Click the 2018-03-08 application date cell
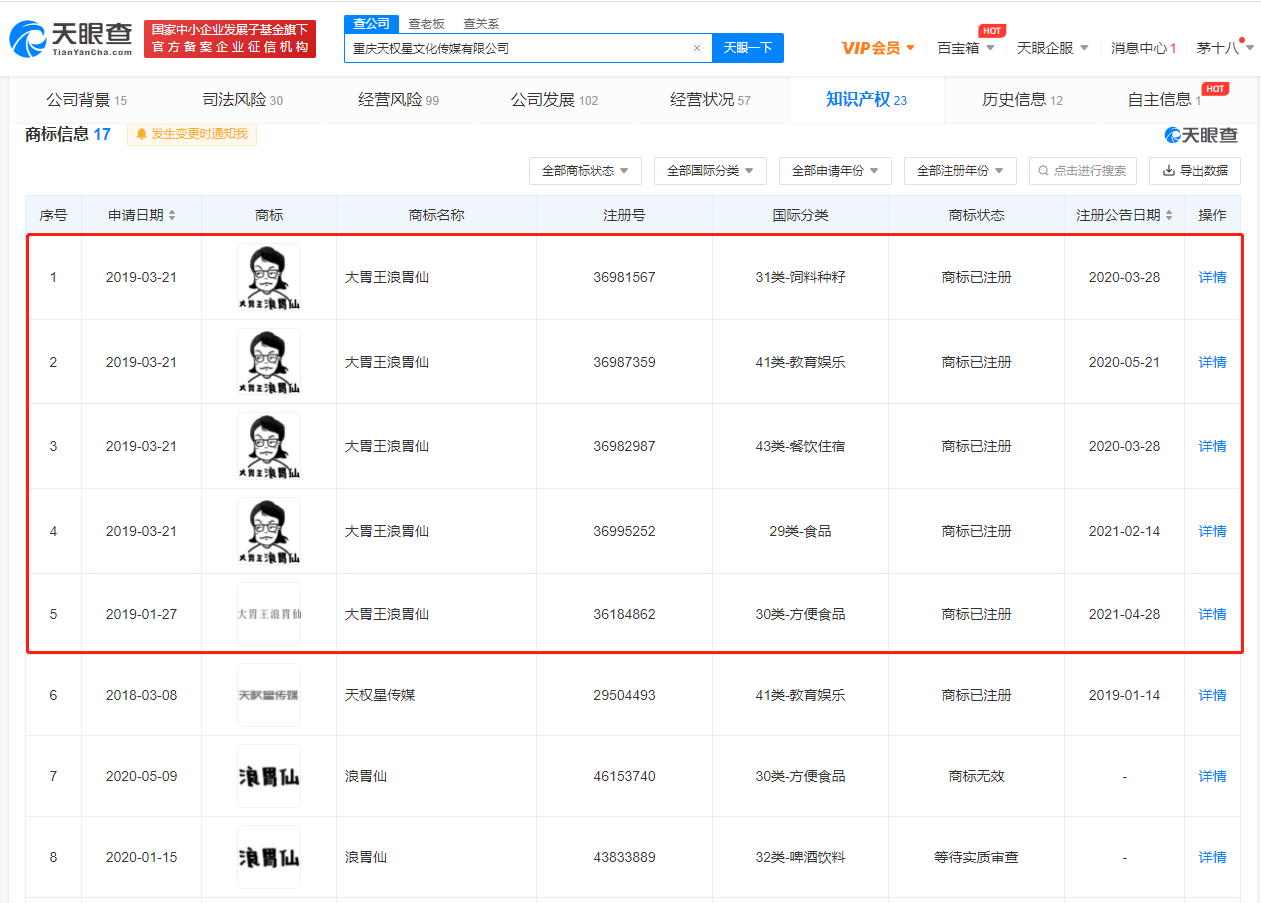 (141, 695)
